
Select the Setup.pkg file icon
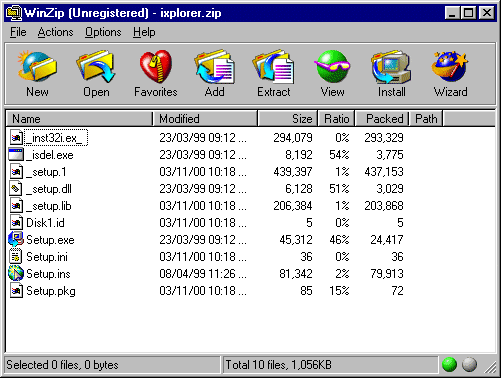[16, 291]
